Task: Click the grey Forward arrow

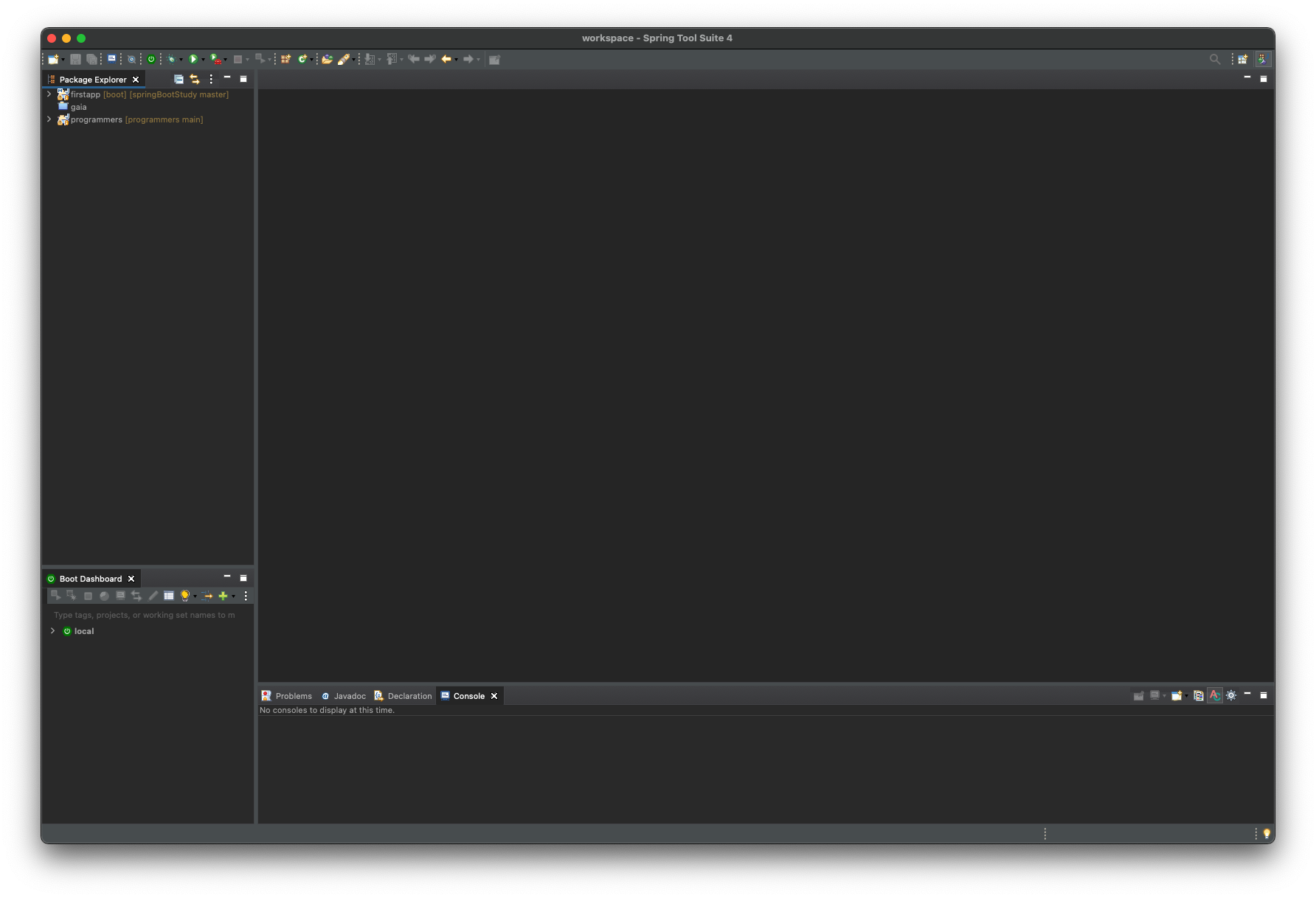Action: tap(468, 59)
